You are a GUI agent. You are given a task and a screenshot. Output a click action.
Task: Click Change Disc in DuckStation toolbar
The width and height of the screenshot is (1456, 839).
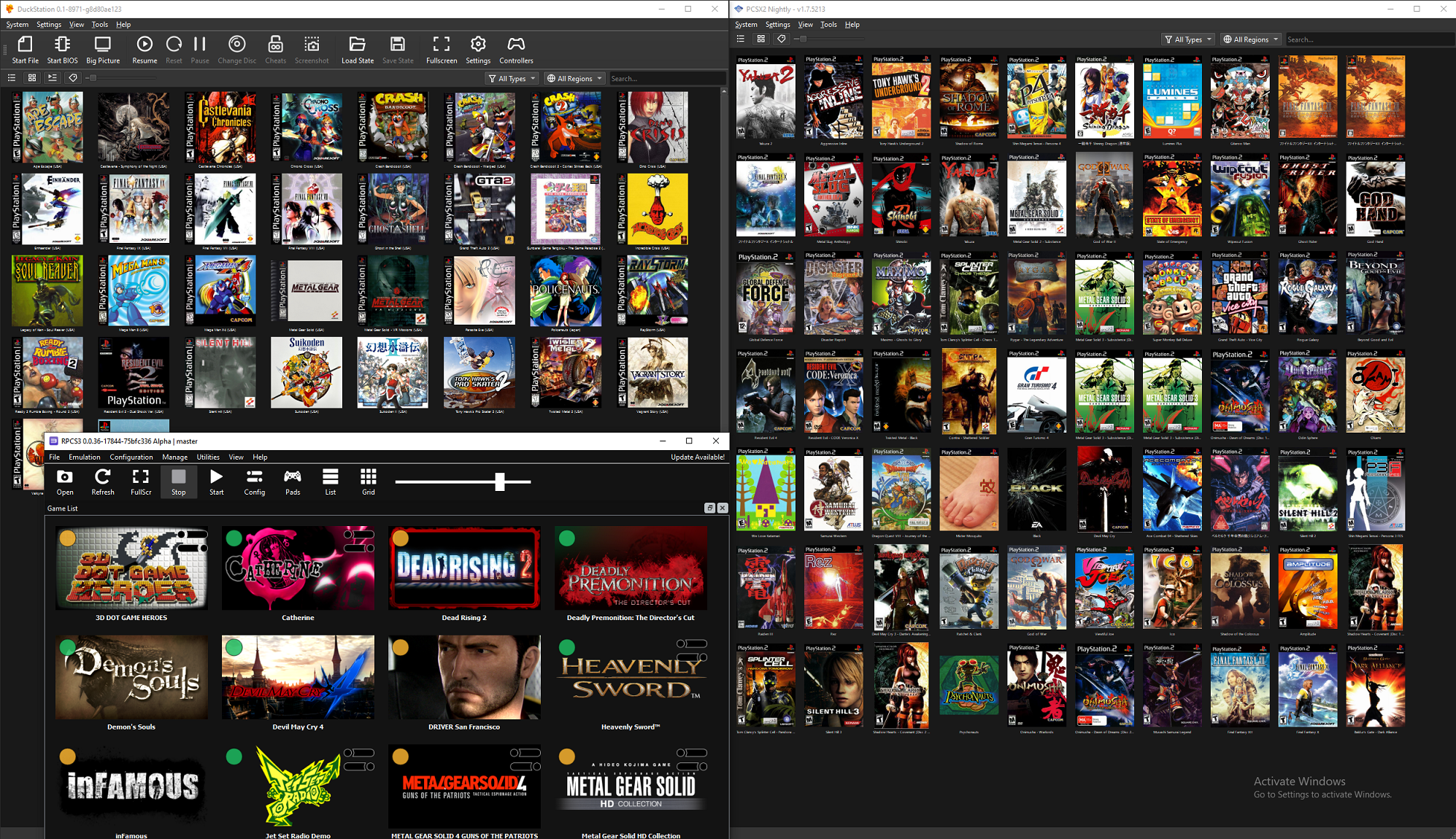coord(236,50)
